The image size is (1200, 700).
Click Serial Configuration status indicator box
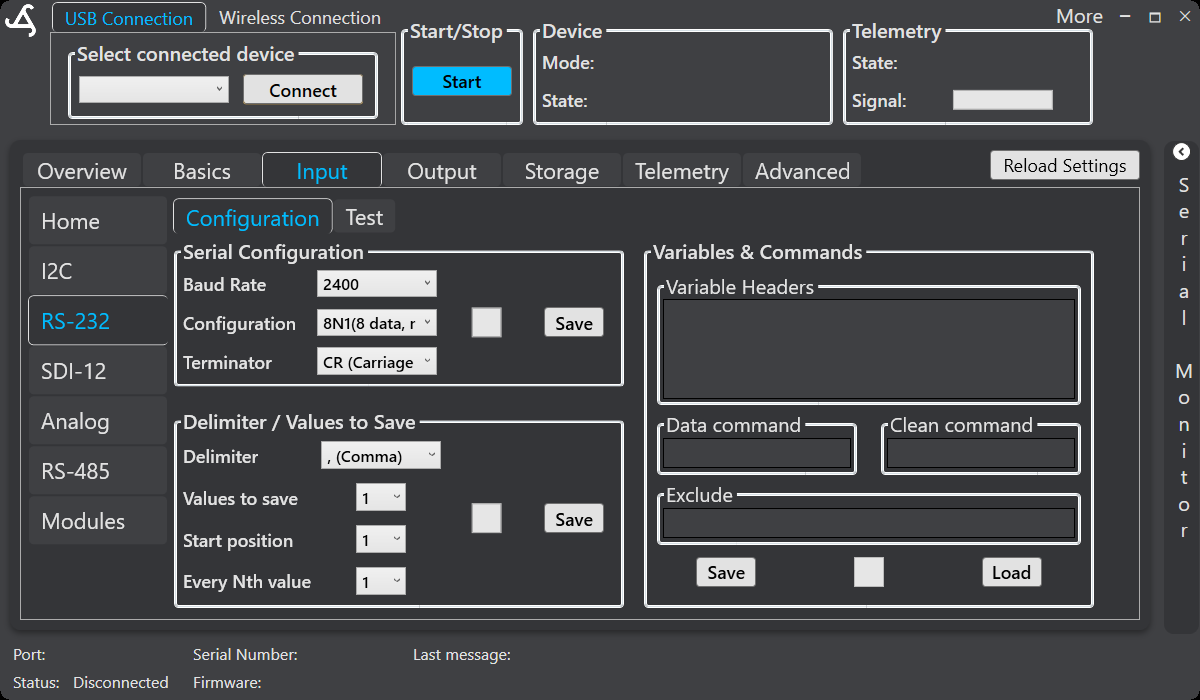(x=486, y=322)
